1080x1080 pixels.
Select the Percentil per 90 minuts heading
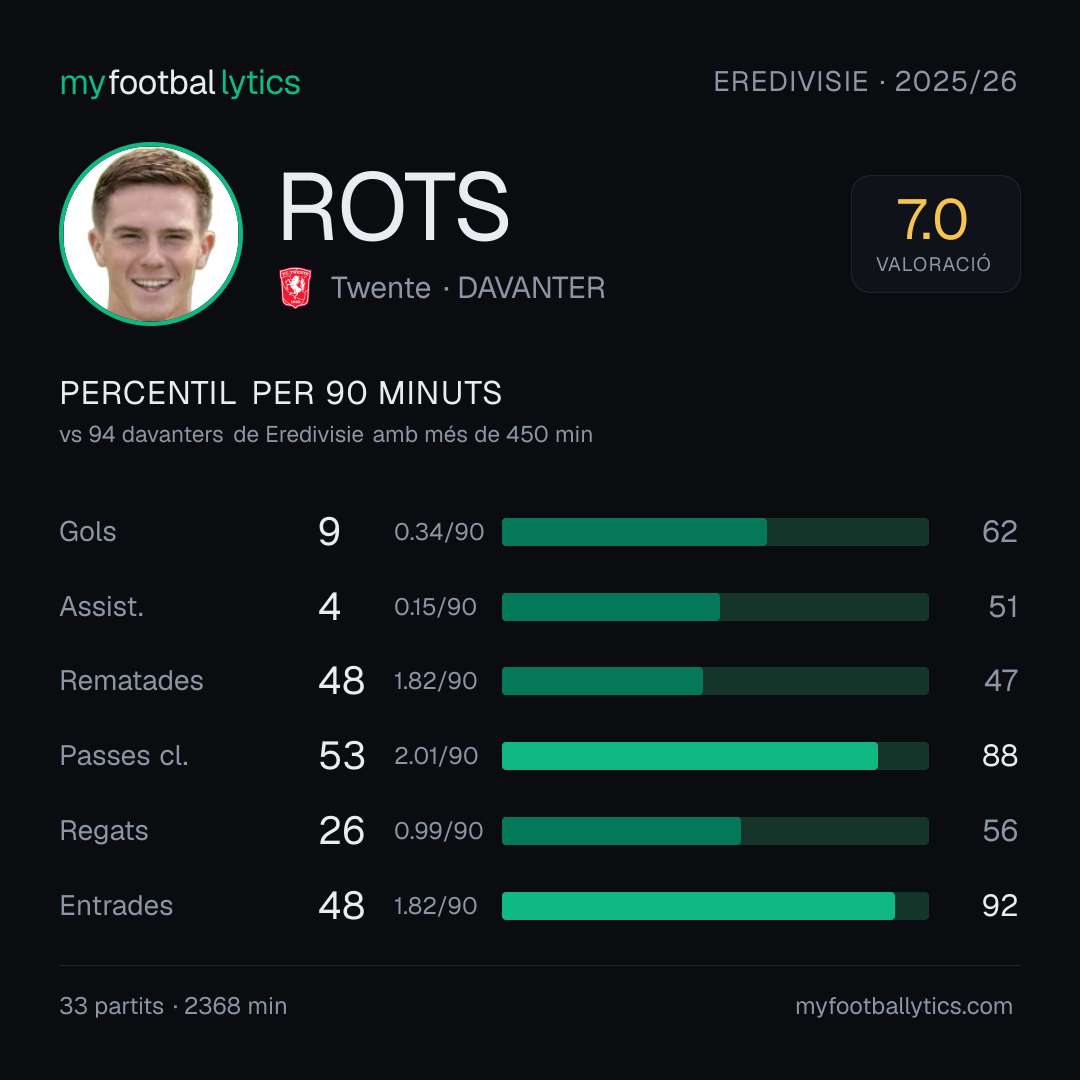pos(280,393)
